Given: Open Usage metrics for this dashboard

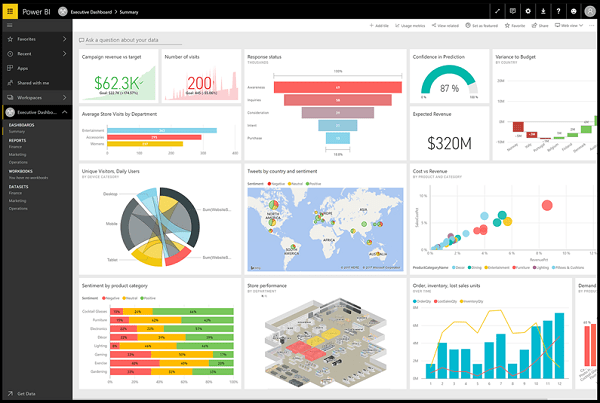Looking at the screenshot, I should [410, 26].
